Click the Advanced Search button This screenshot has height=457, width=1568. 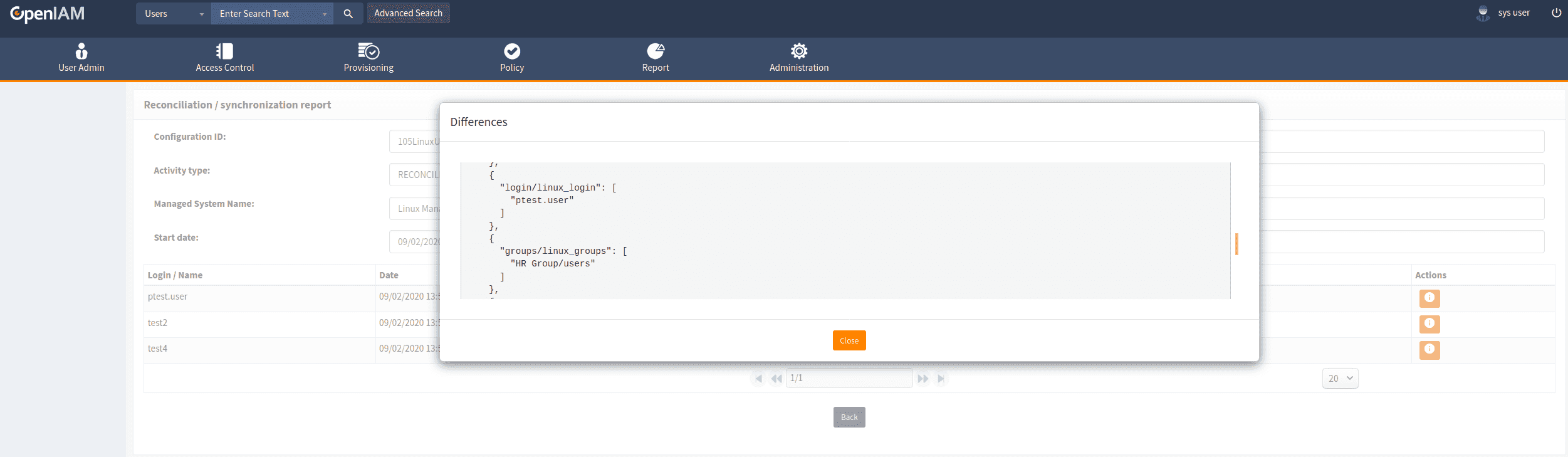click(408, 13)
